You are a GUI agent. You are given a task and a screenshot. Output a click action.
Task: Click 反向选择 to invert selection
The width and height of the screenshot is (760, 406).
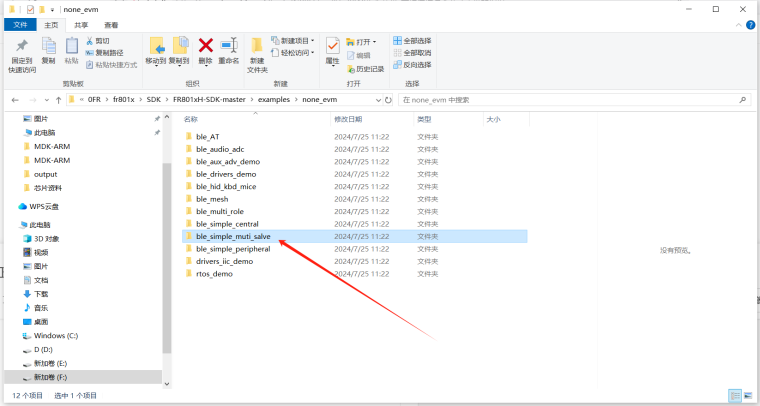[412, 63]
